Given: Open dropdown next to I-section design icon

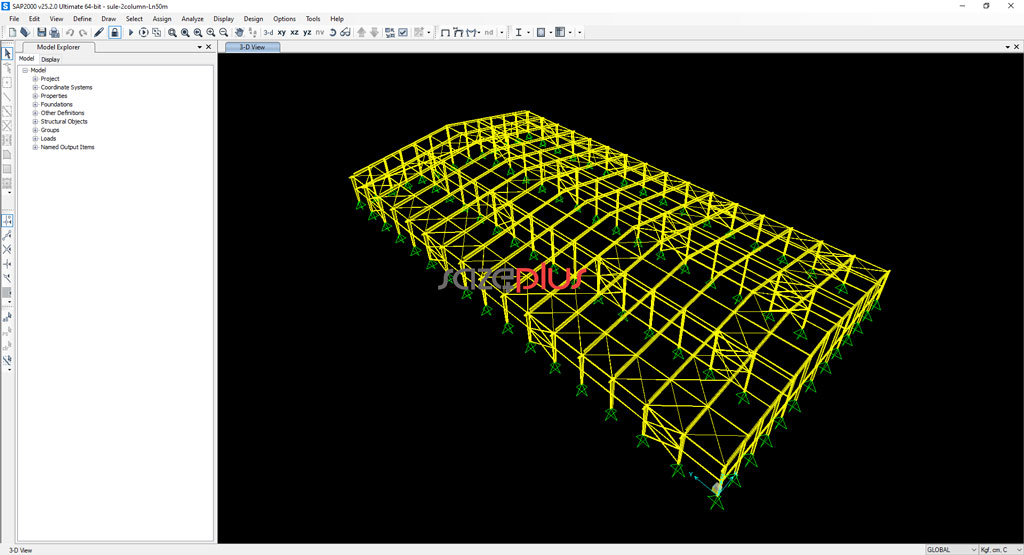Looking at the screenshot, I should coord(528,32).
